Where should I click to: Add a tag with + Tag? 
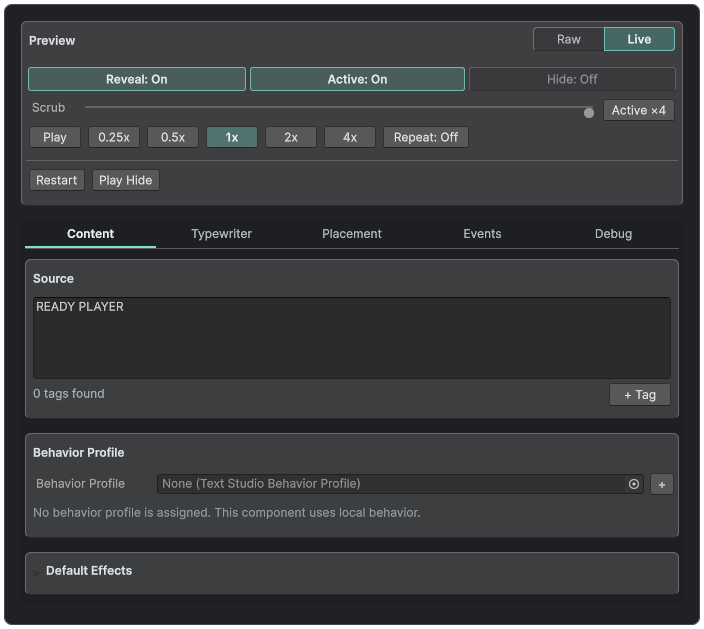[640, 395]
